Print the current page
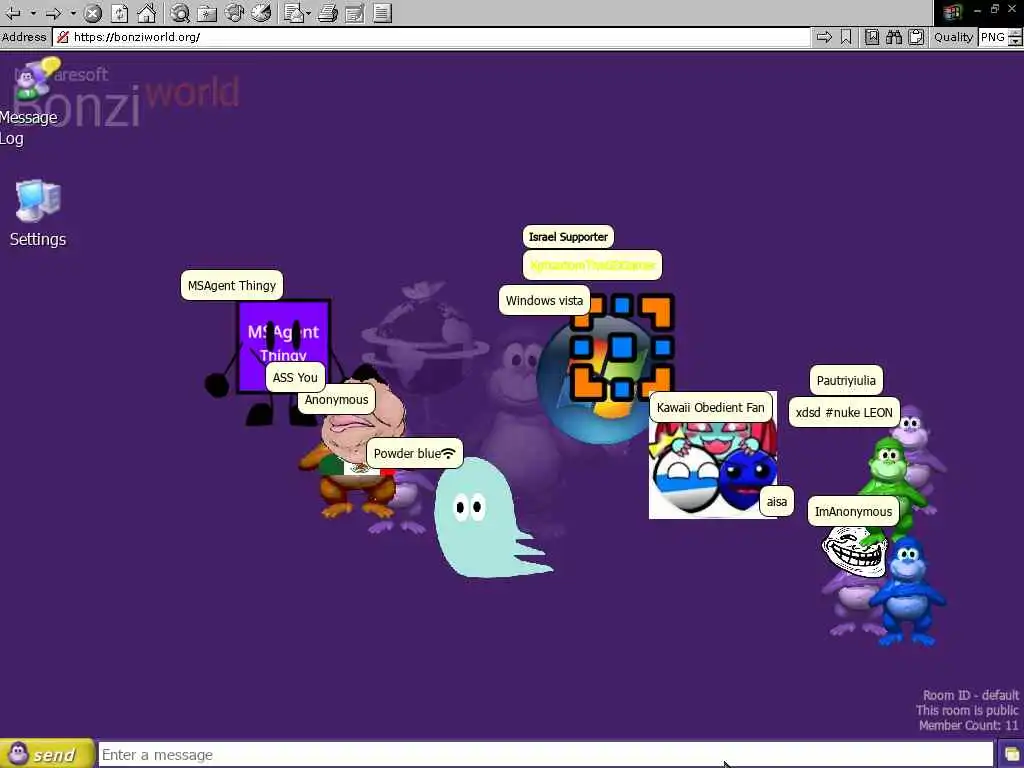1024x768 pixels. (328, 12)
